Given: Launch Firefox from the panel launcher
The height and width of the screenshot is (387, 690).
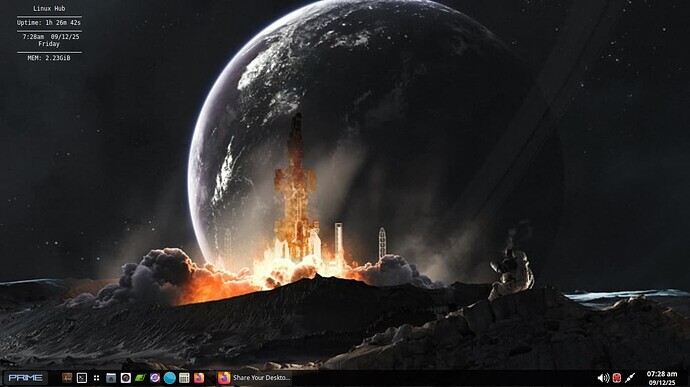Looking at the screenshot, I should (199, 378).
